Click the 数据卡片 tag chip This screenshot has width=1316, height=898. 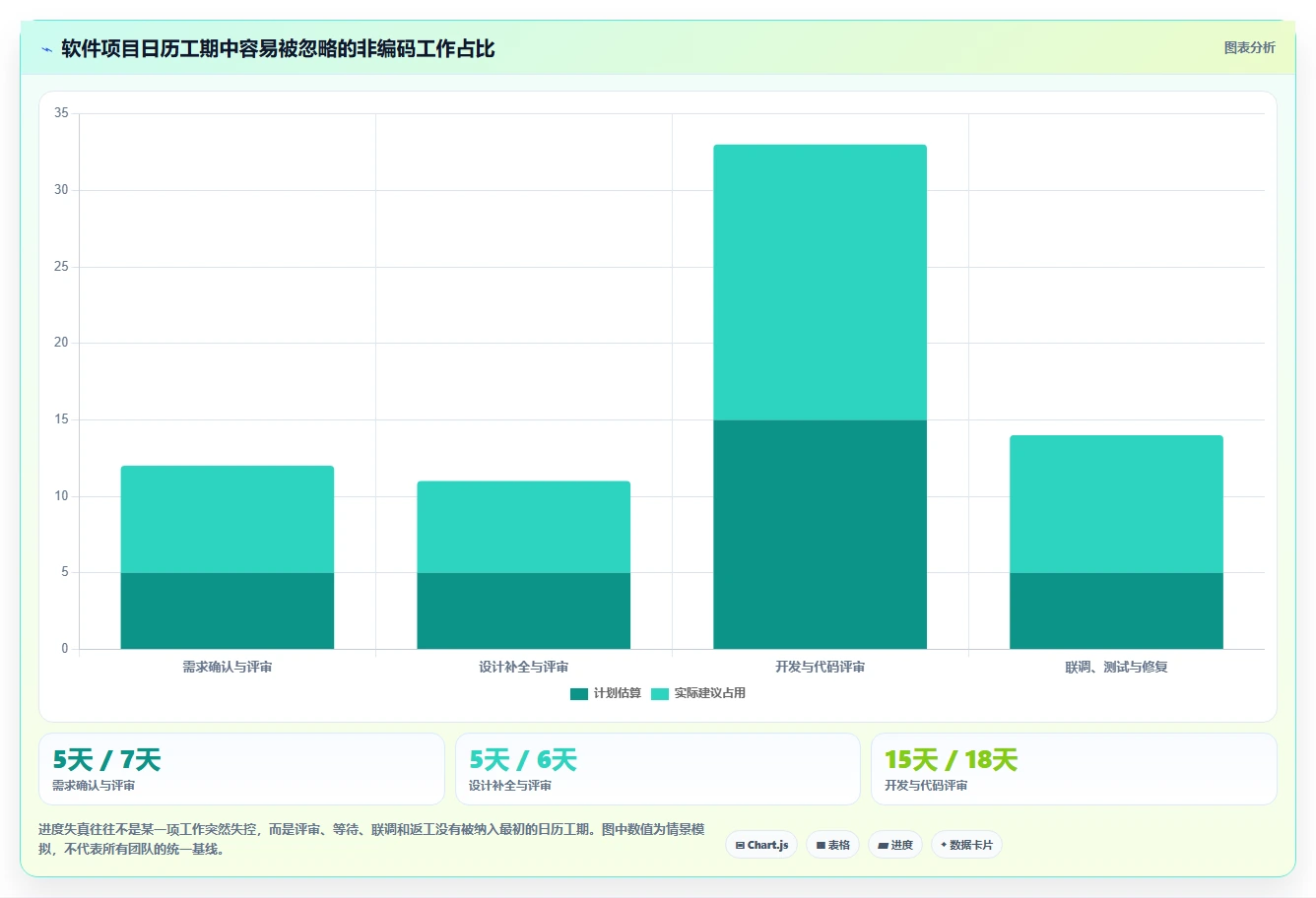click(x=966, y=845)
